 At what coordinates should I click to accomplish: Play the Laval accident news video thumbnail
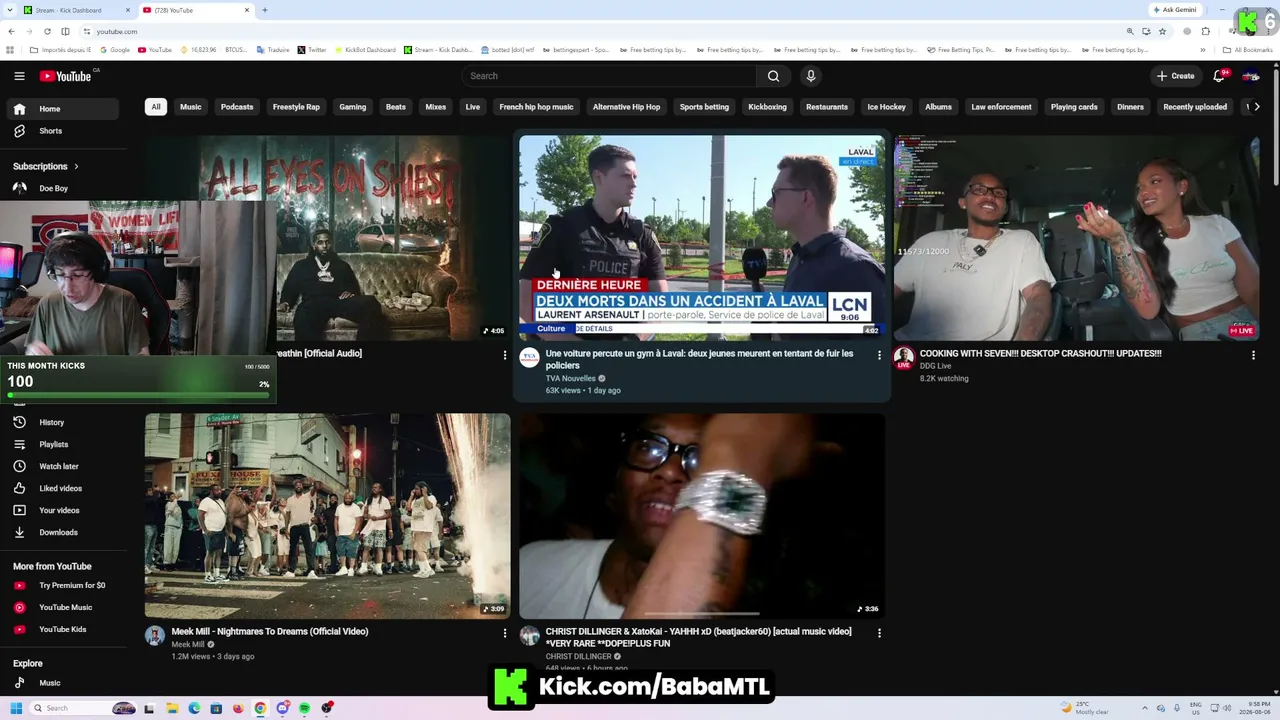(702, 238)
